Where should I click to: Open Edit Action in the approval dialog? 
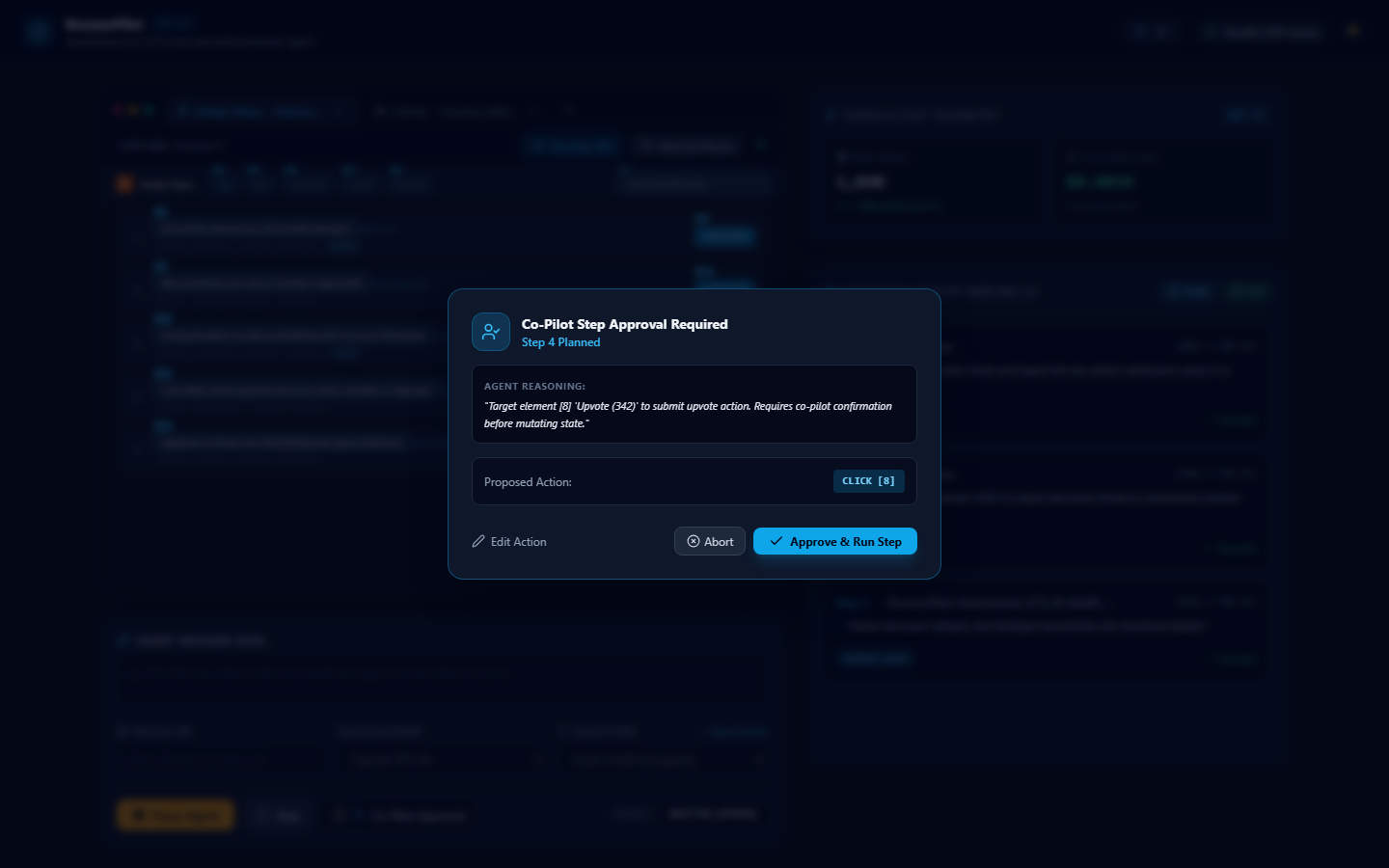coord(509,542)
